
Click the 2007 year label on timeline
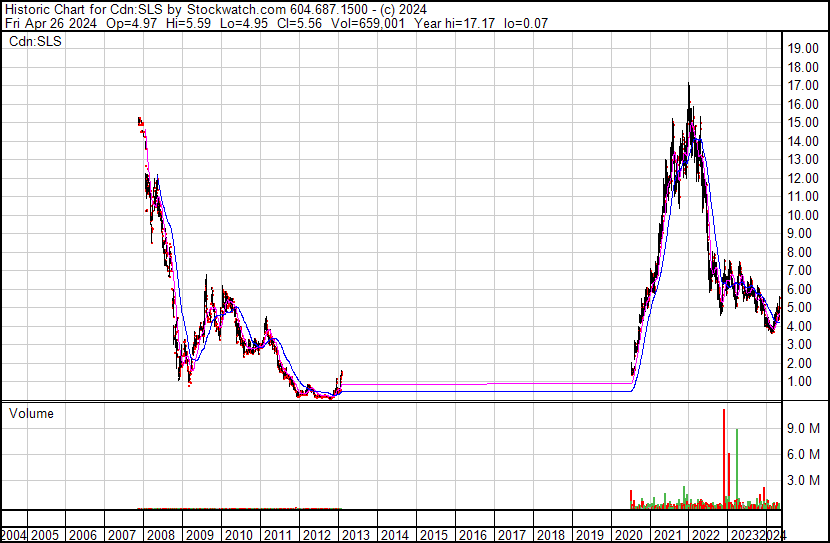point(122,535)
